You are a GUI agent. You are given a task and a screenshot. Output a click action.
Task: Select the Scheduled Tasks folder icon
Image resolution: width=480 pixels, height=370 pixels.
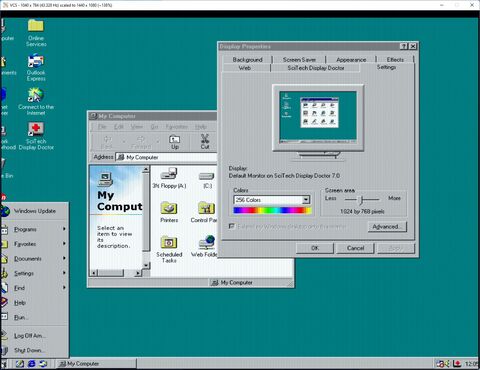tap(169, 249)
